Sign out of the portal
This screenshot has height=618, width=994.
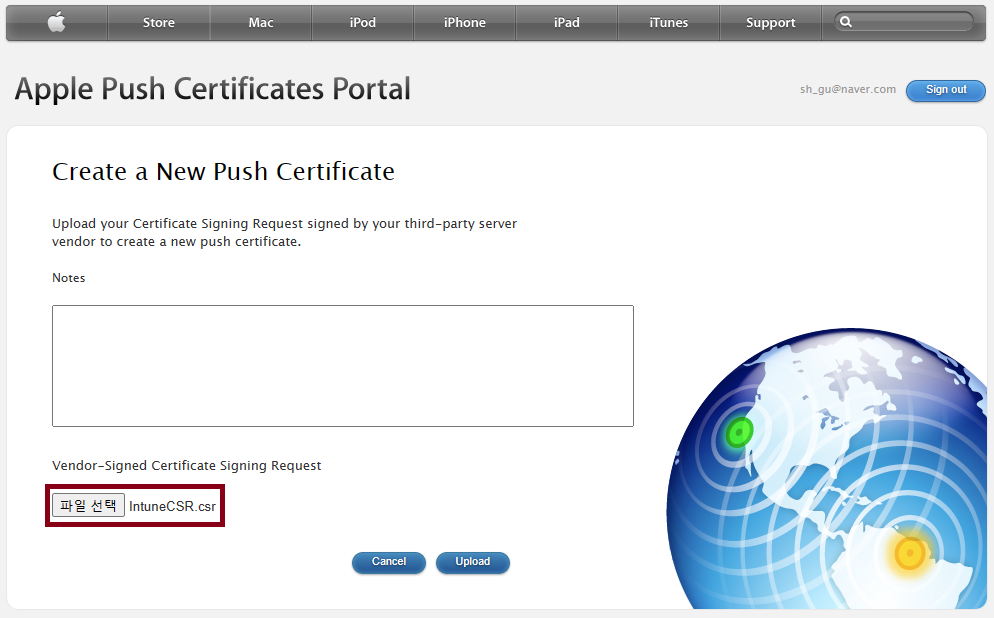coord(946,90)
